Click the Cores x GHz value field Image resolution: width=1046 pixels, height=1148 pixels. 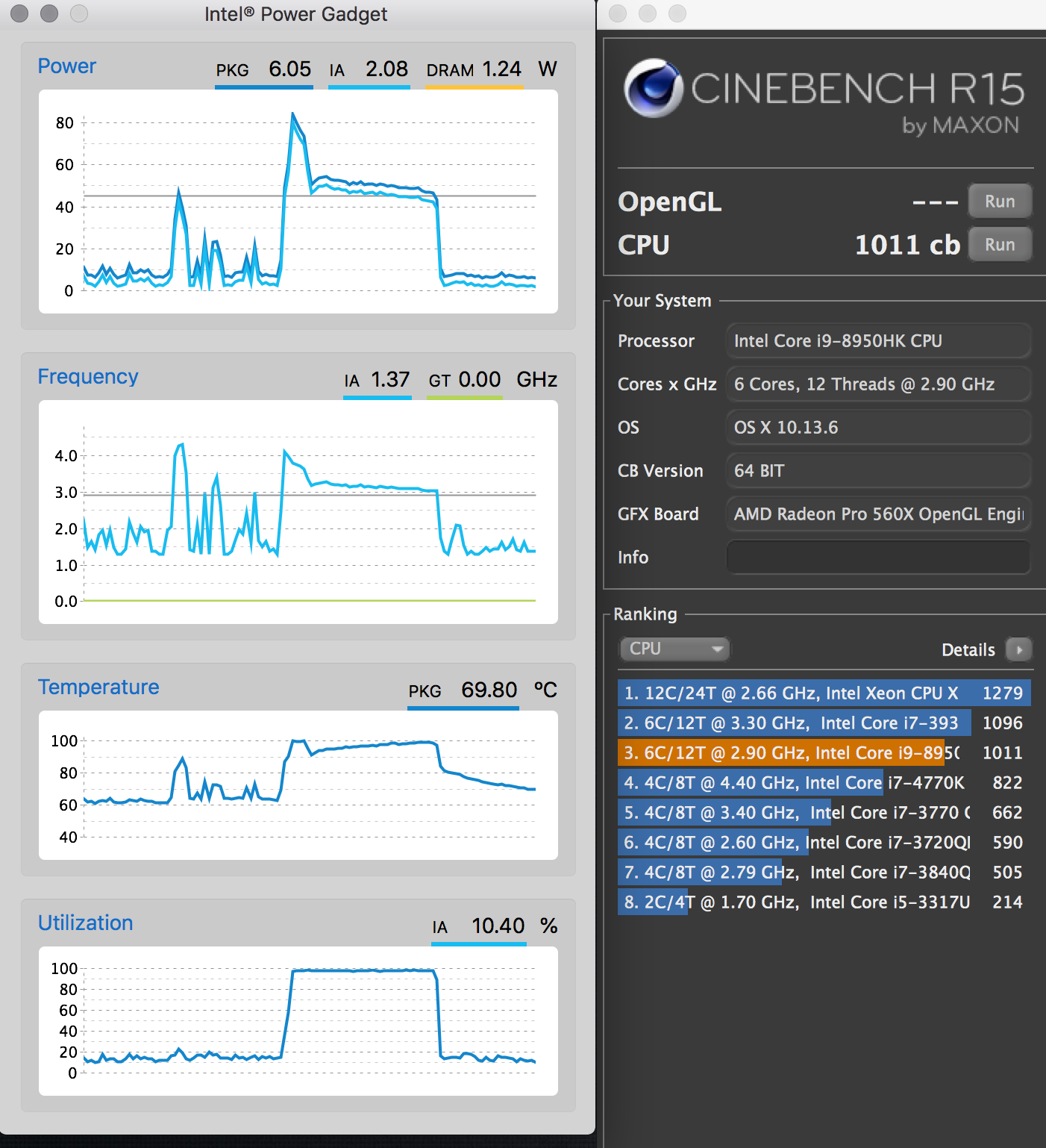(x=878, y=384)
